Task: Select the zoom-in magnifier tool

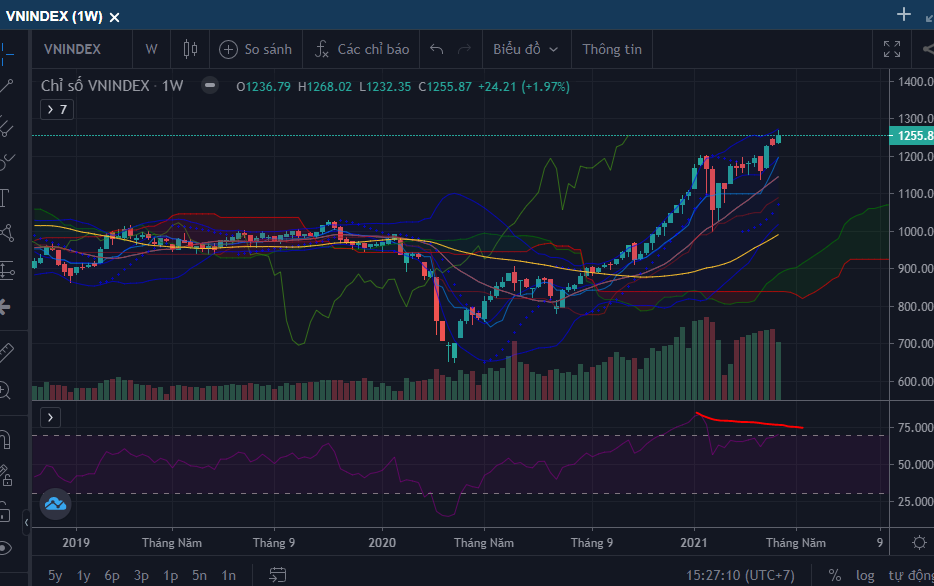Action: [7, 390]
